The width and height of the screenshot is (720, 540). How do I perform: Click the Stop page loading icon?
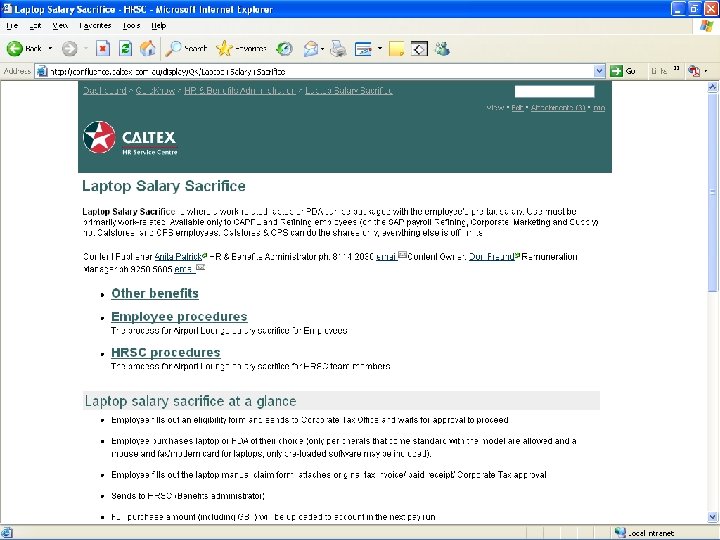click(103, 48)
